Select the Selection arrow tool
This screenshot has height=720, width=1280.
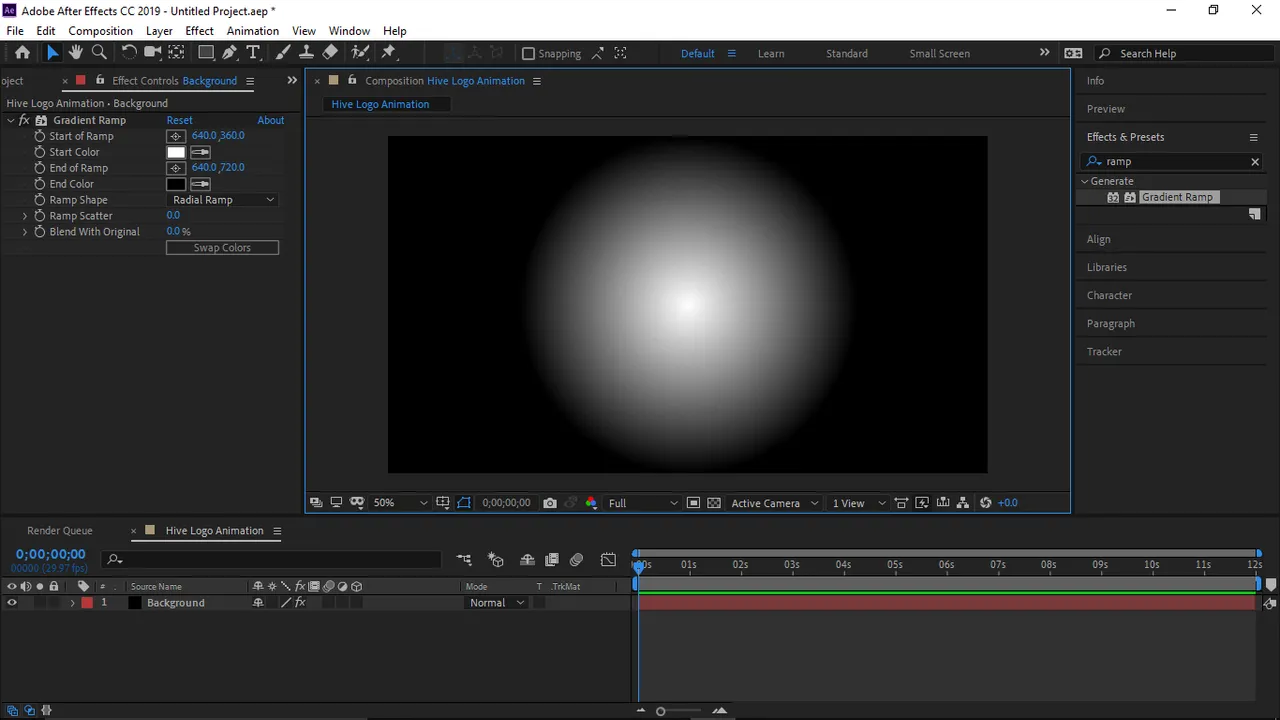(52, 53)
